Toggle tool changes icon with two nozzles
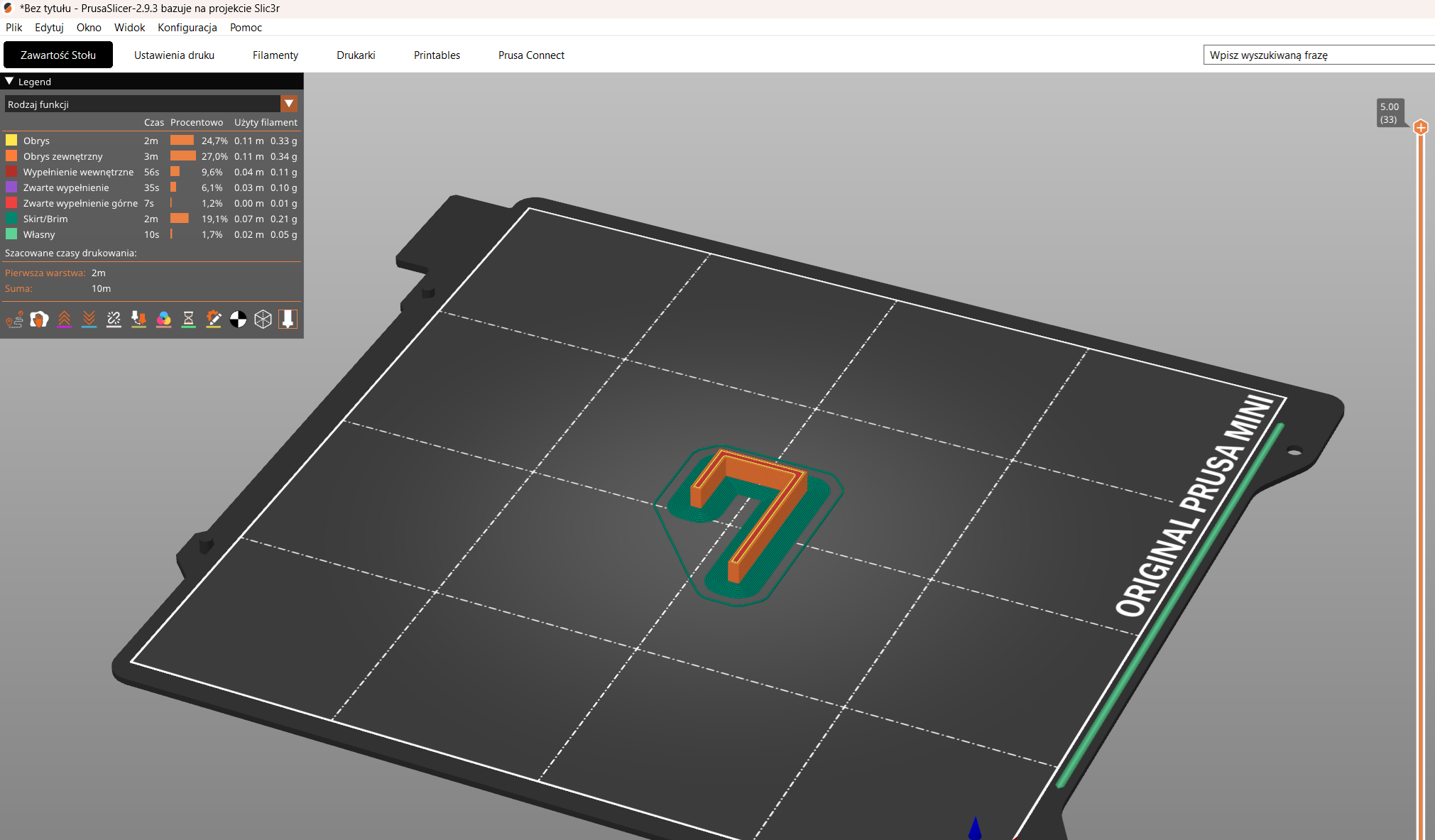 (x=138, y=320)
